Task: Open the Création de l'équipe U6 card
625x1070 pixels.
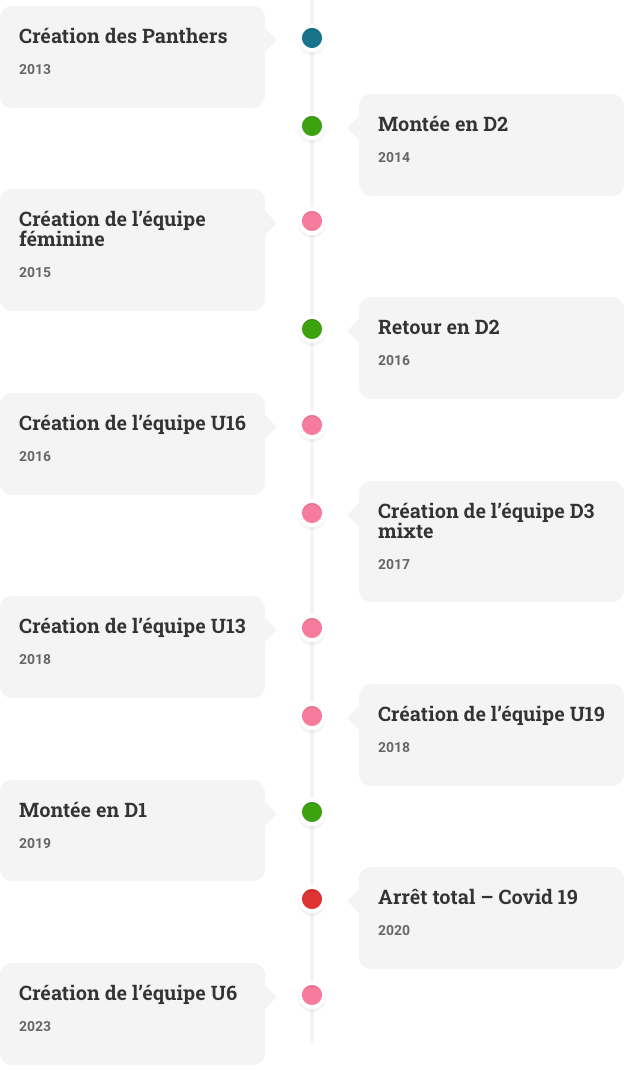Action: (132, 1014)
